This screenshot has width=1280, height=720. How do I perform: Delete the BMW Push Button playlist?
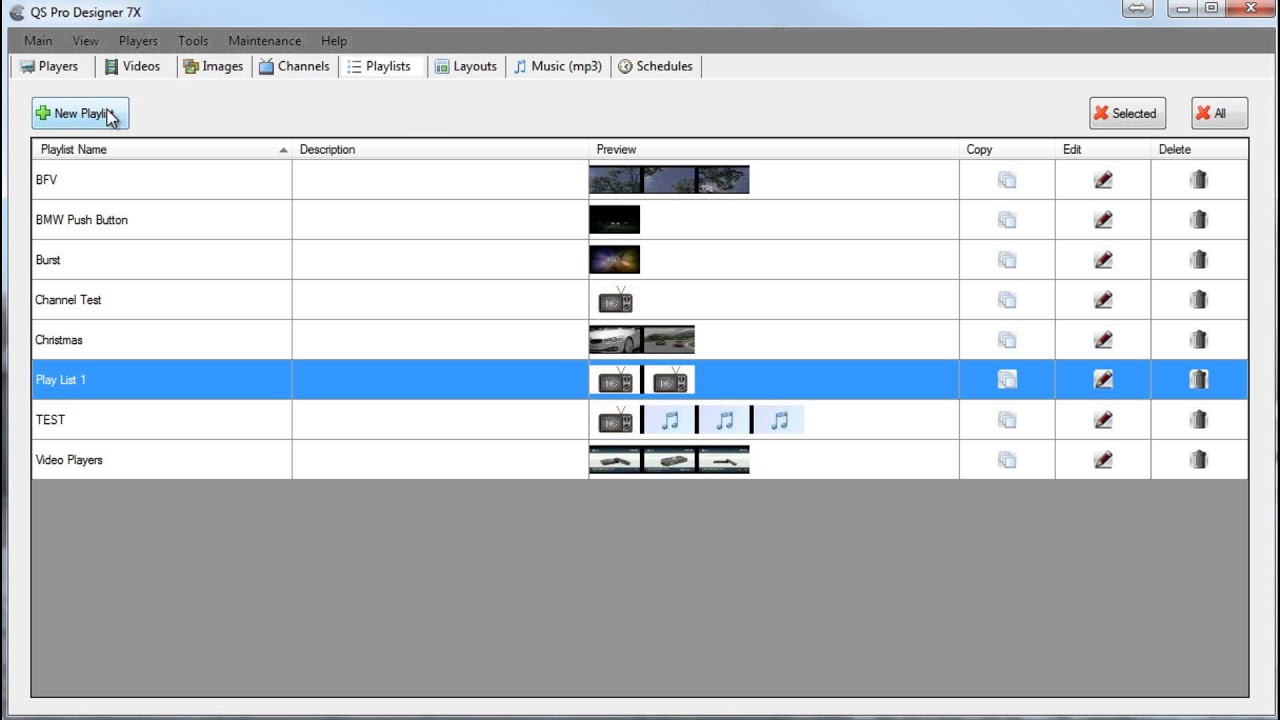click(x=1199, y=220)
